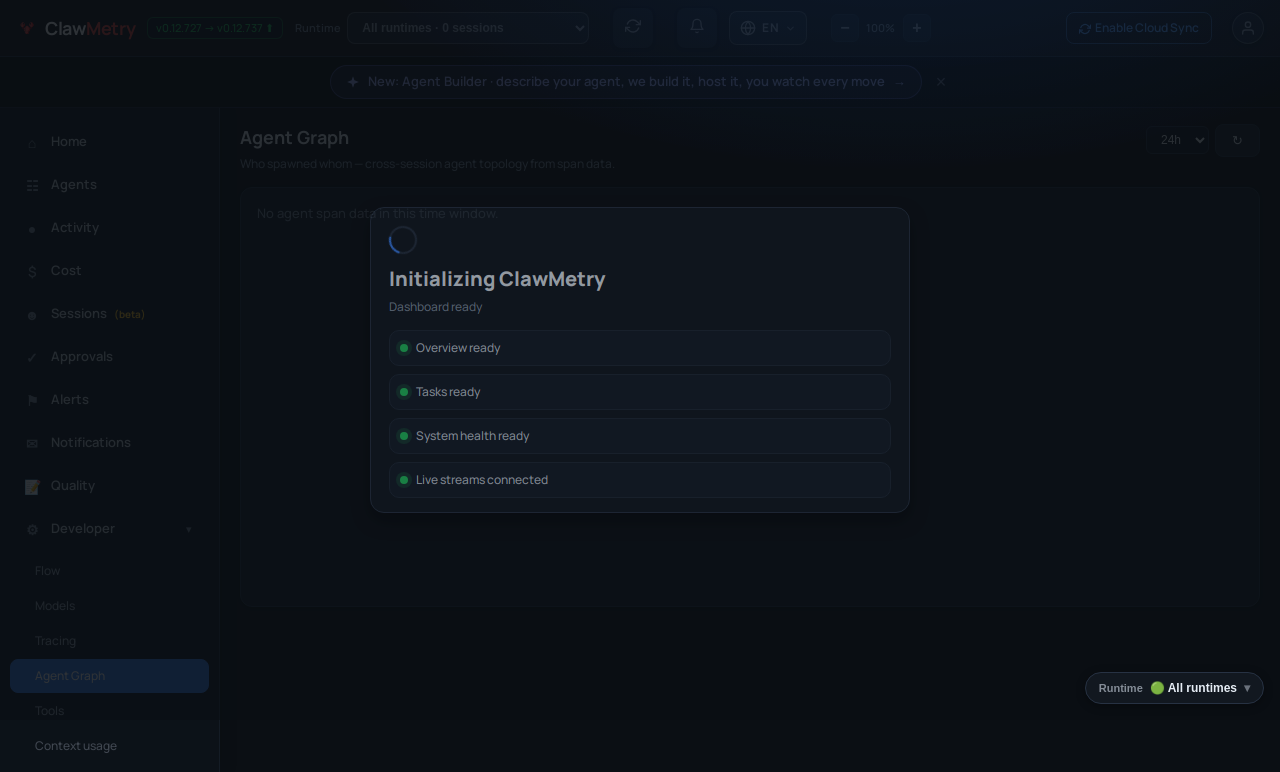This screenshot has height=772, width=1280.
Task: Click the Agent Graph page heading
Action: 294,138
